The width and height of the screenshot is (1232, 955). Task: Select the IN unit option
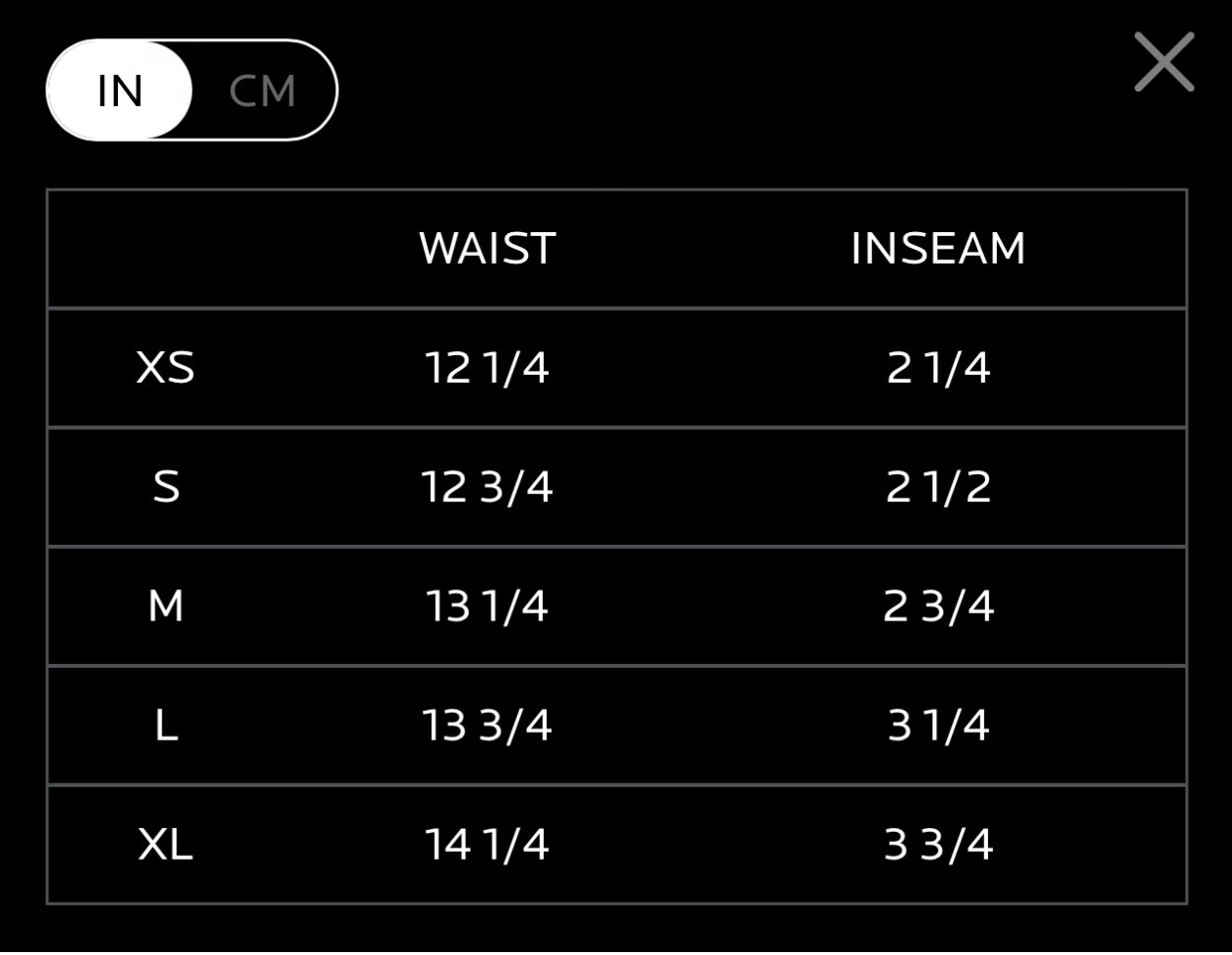pos(120,90)
